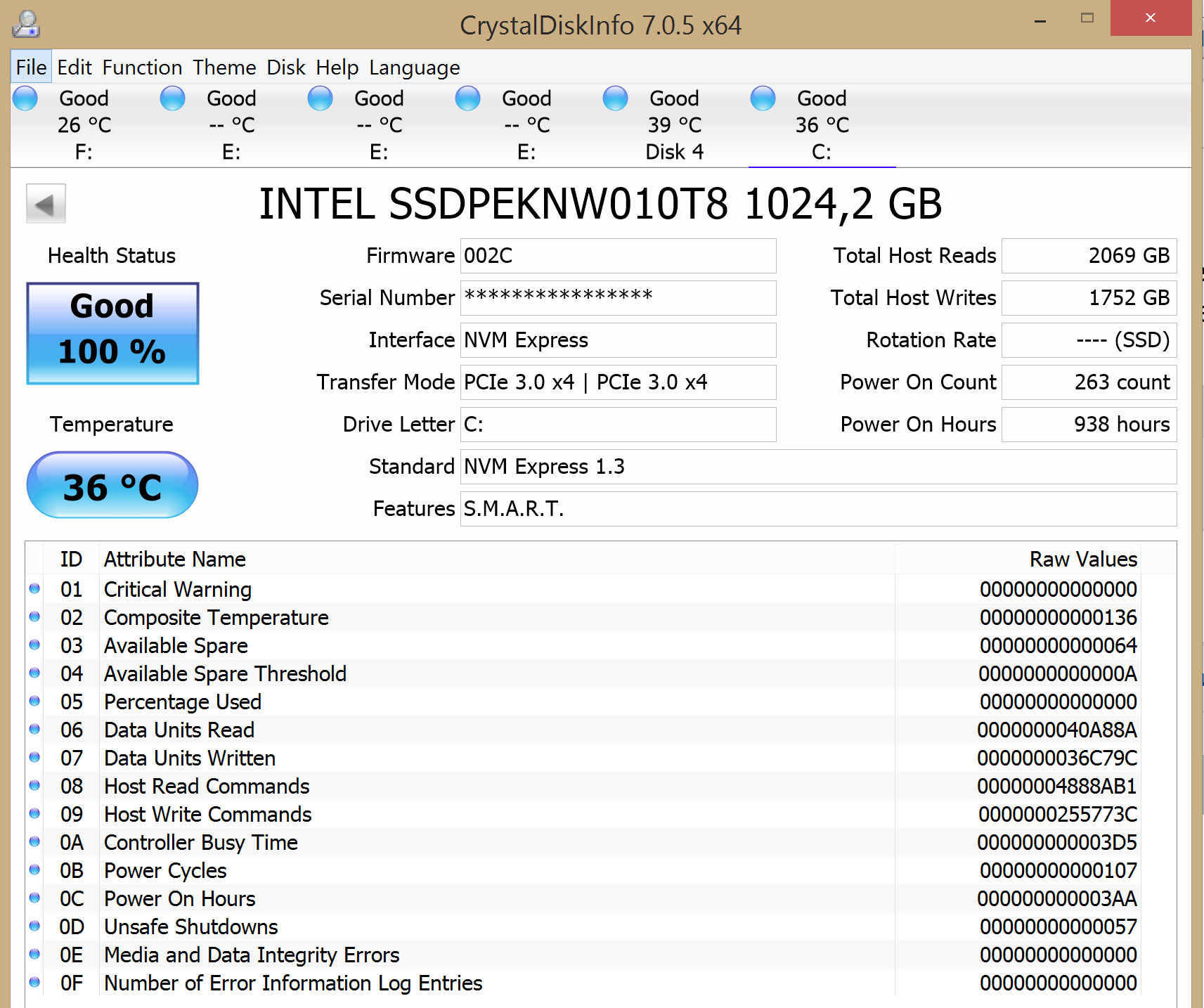Open the Disk menu
The width and height of the screenshot is (1204, 1008).
click(285, 67)
